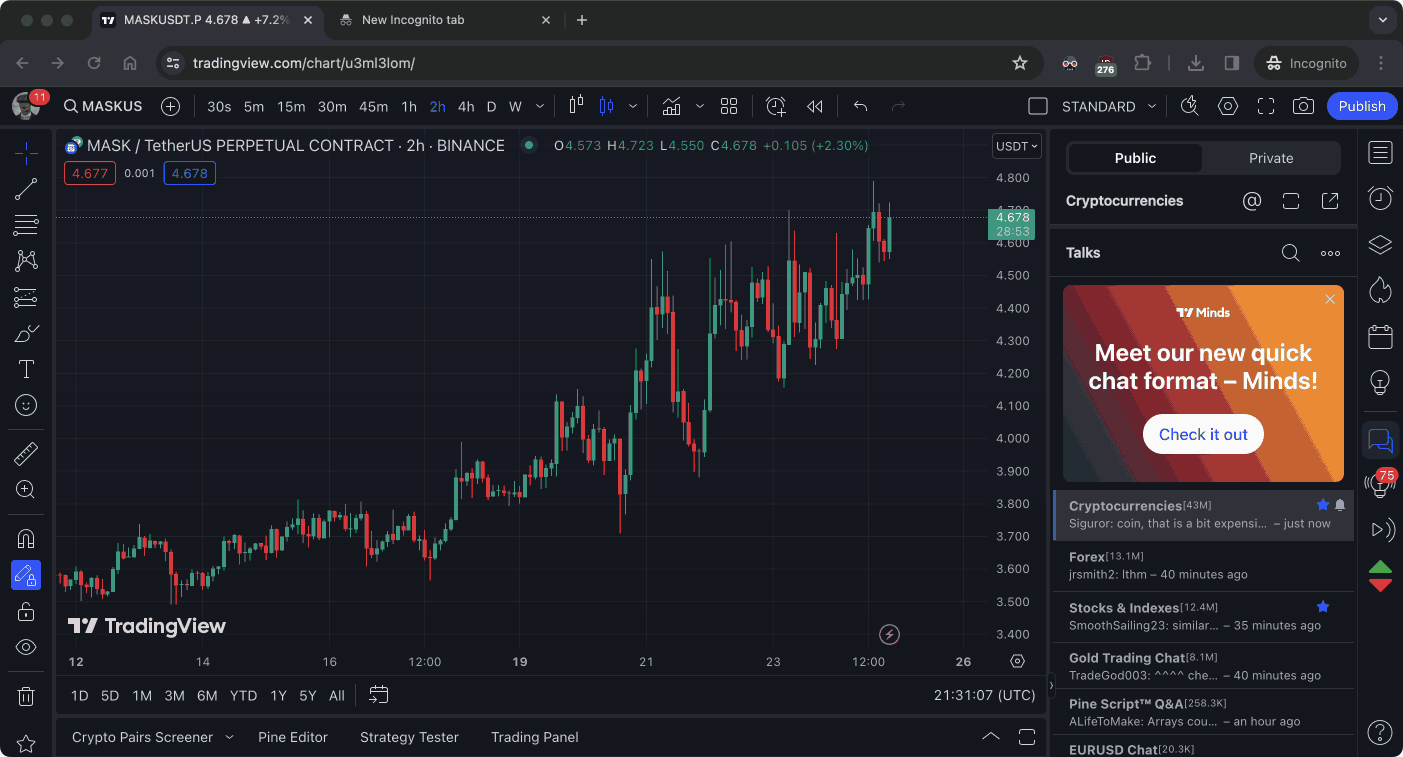The height and width of the screenshot is (757, 1403).
Task: Open the help center question mark icon
Action: 1380,732
